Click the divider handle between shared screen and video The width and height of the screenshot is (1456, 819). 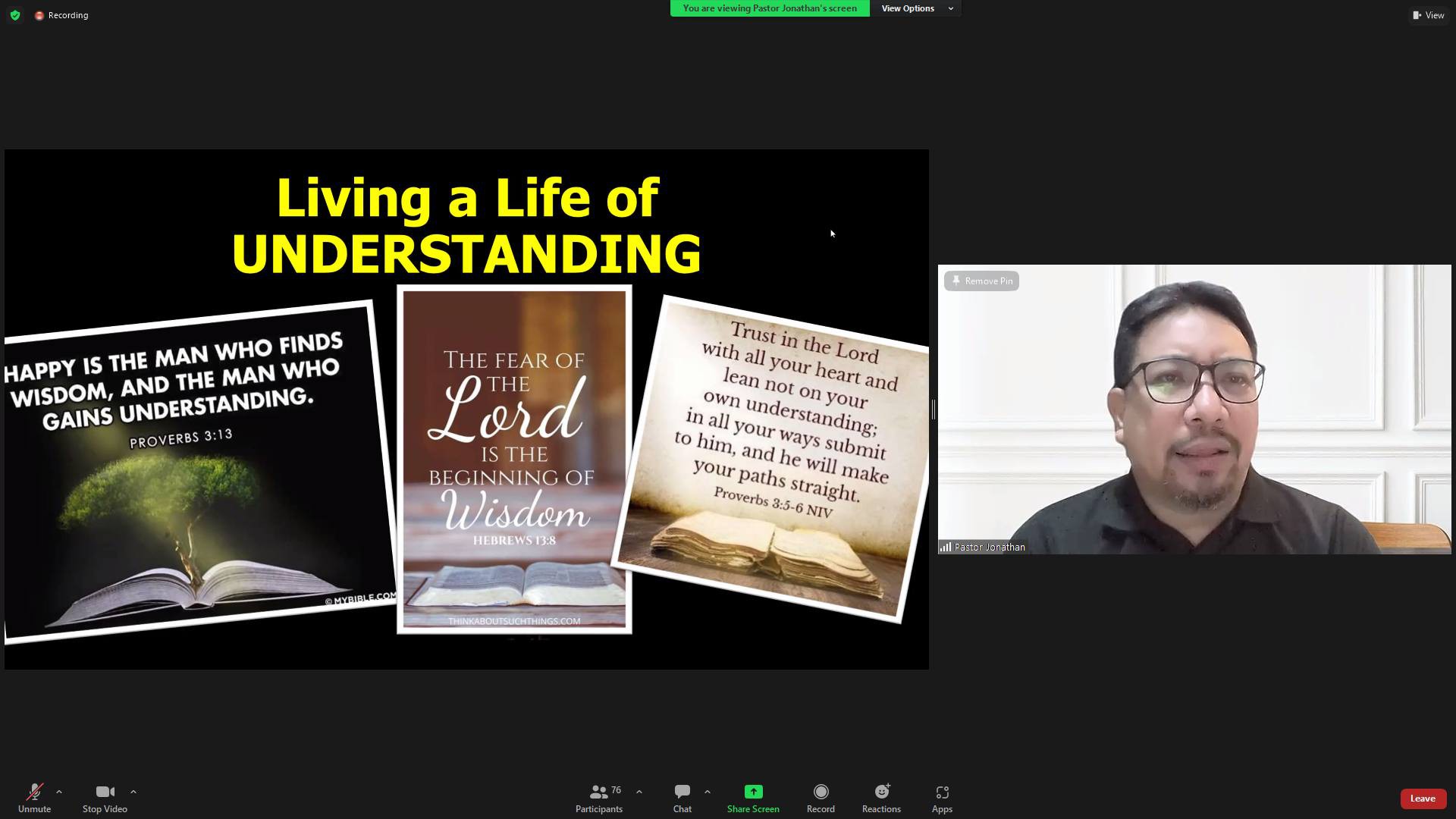934,409
